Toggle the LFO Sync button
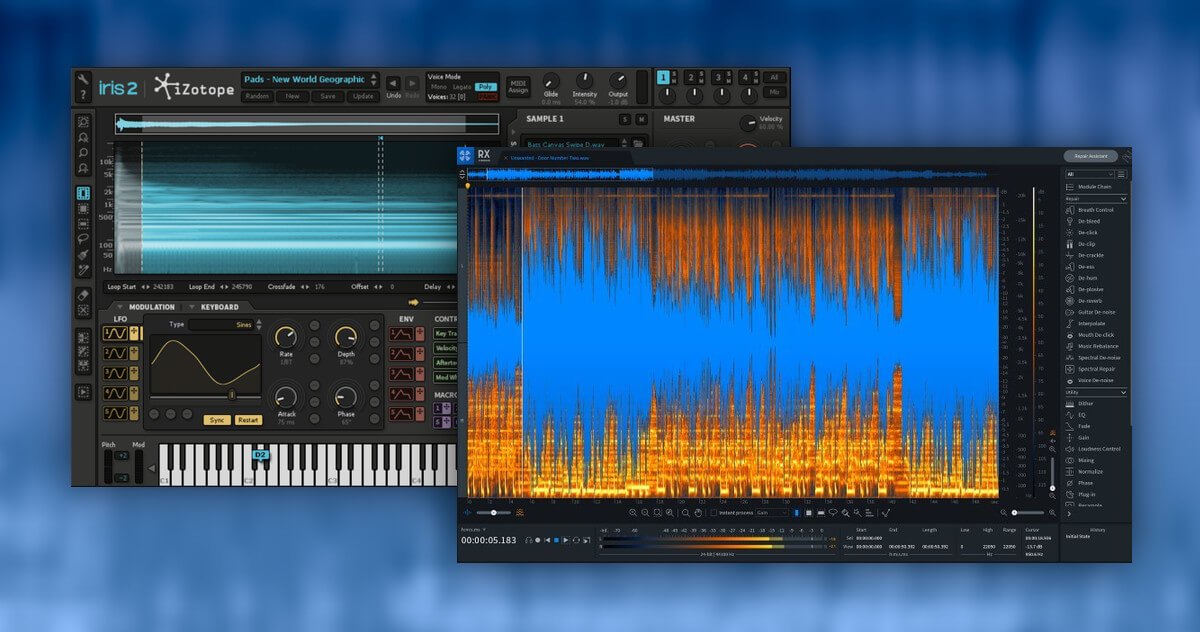 pyautogui.click(x=217, y=420)
